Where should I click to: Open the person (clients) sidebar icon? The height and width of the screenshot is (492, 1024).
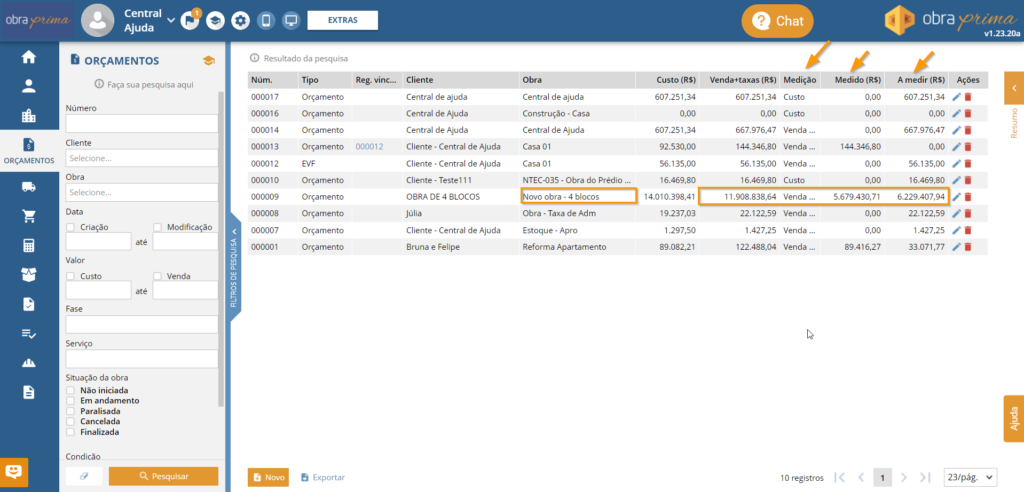click(x=29, y=86)
